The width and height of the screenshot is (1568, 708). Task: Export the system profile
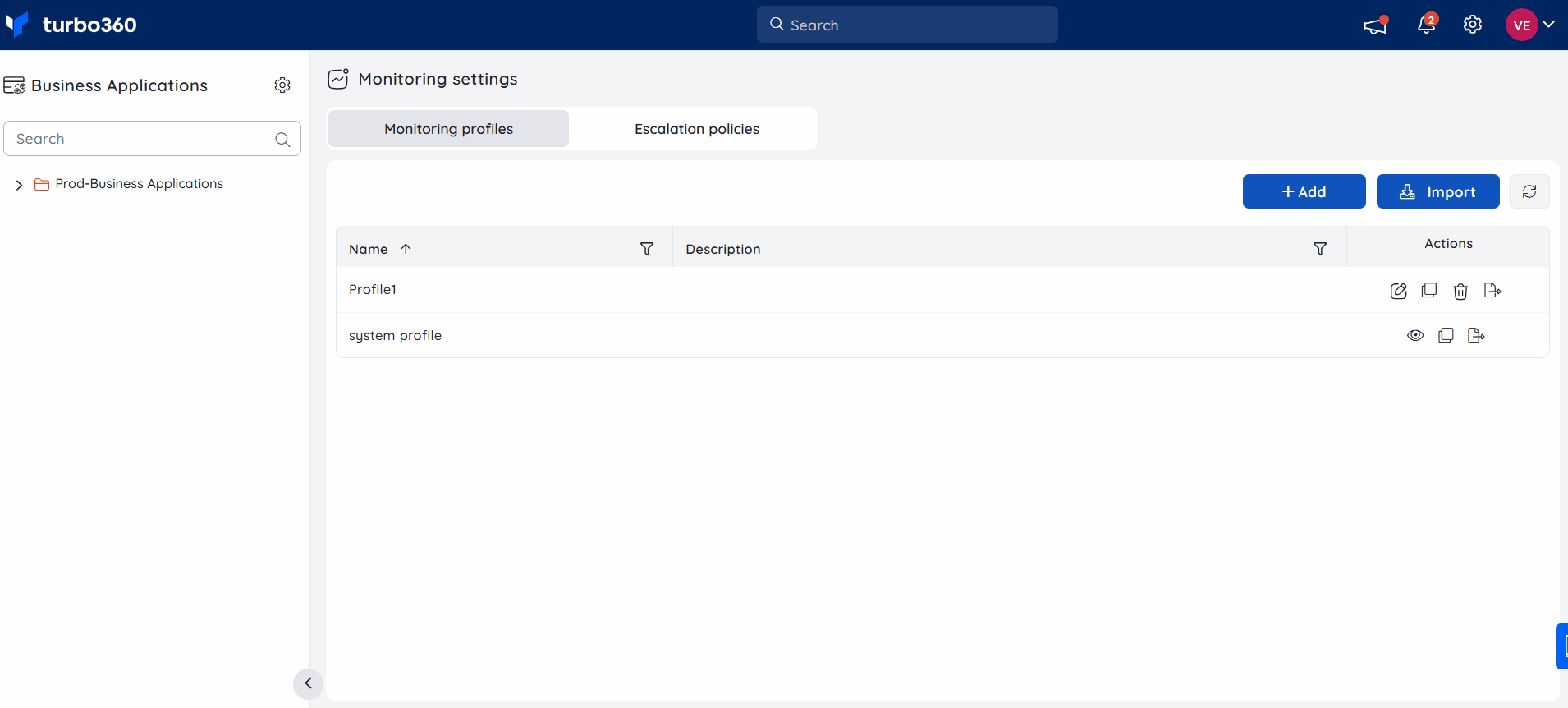pyautogui.click(x=1476, y=335)
